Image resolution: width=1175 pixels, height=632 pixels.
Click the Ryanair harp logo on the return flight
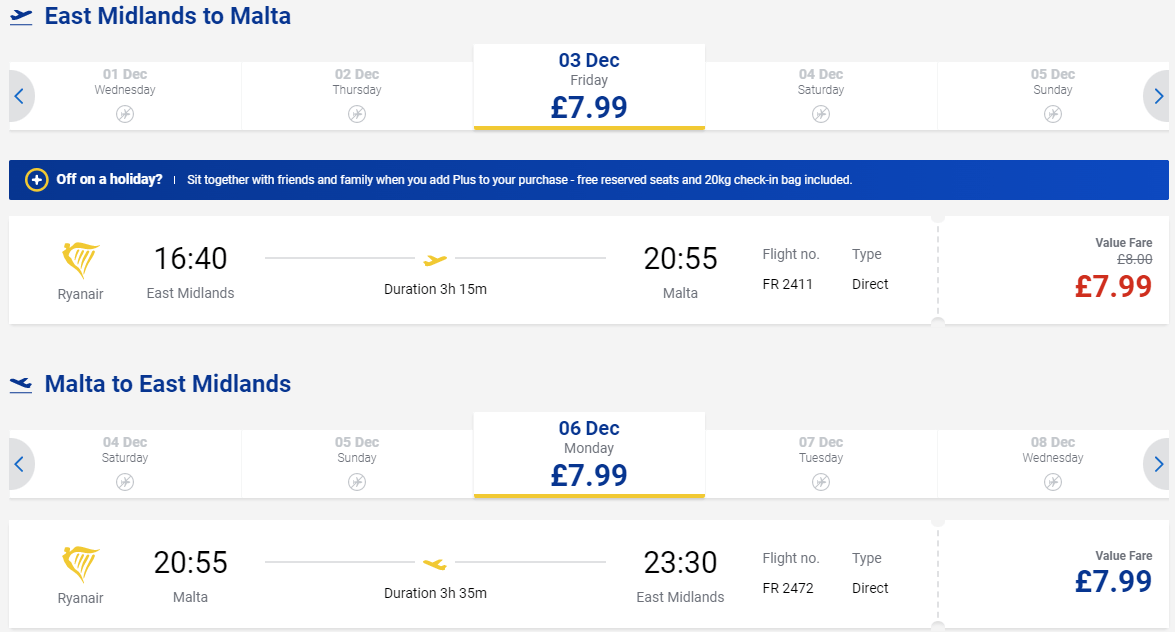coord(81,565)
